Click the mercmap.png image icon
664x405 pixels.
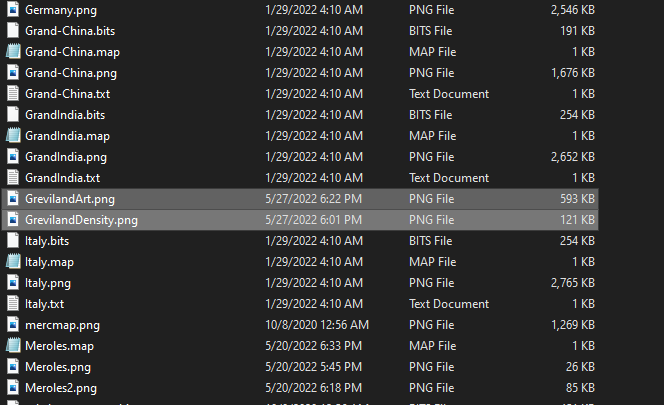13,324
